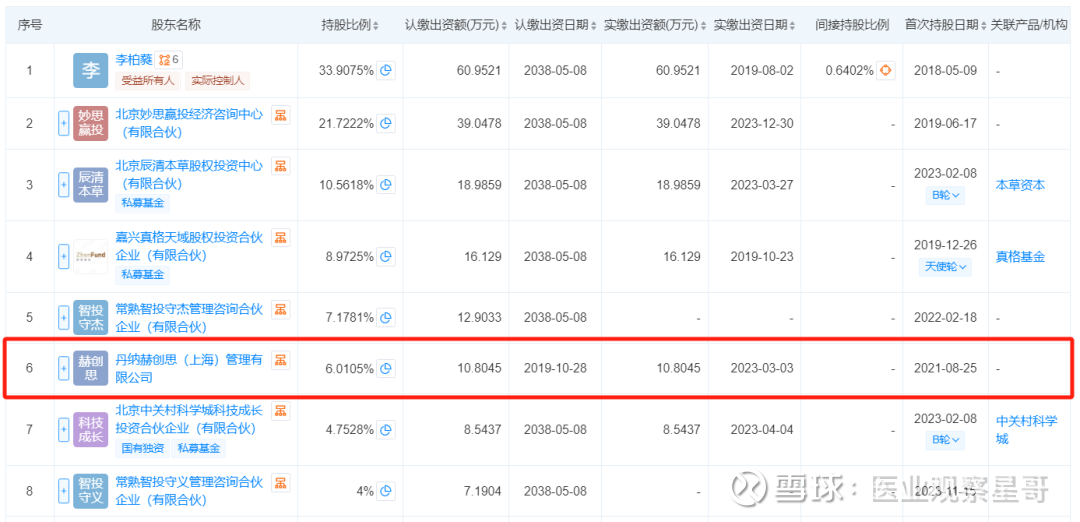The height and width of the screenshot is (522, 1080).
Task: Open structure icon beside 丹纳赫创思（上海）管理有限公司
Action: [281, 360]
